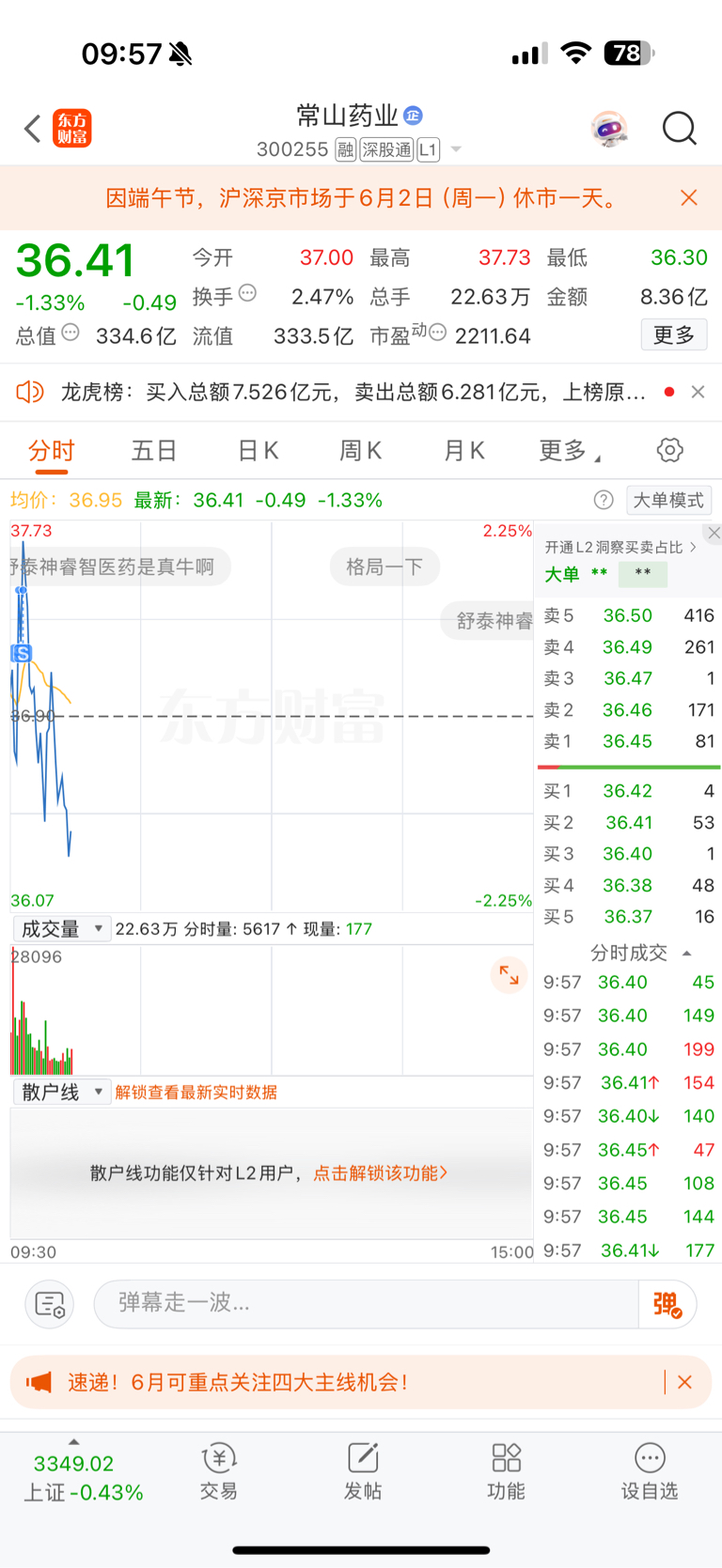Toggle 大单模式 big order mode
The height and width of the screenshot is (1568, 722).
click(668, 500)
